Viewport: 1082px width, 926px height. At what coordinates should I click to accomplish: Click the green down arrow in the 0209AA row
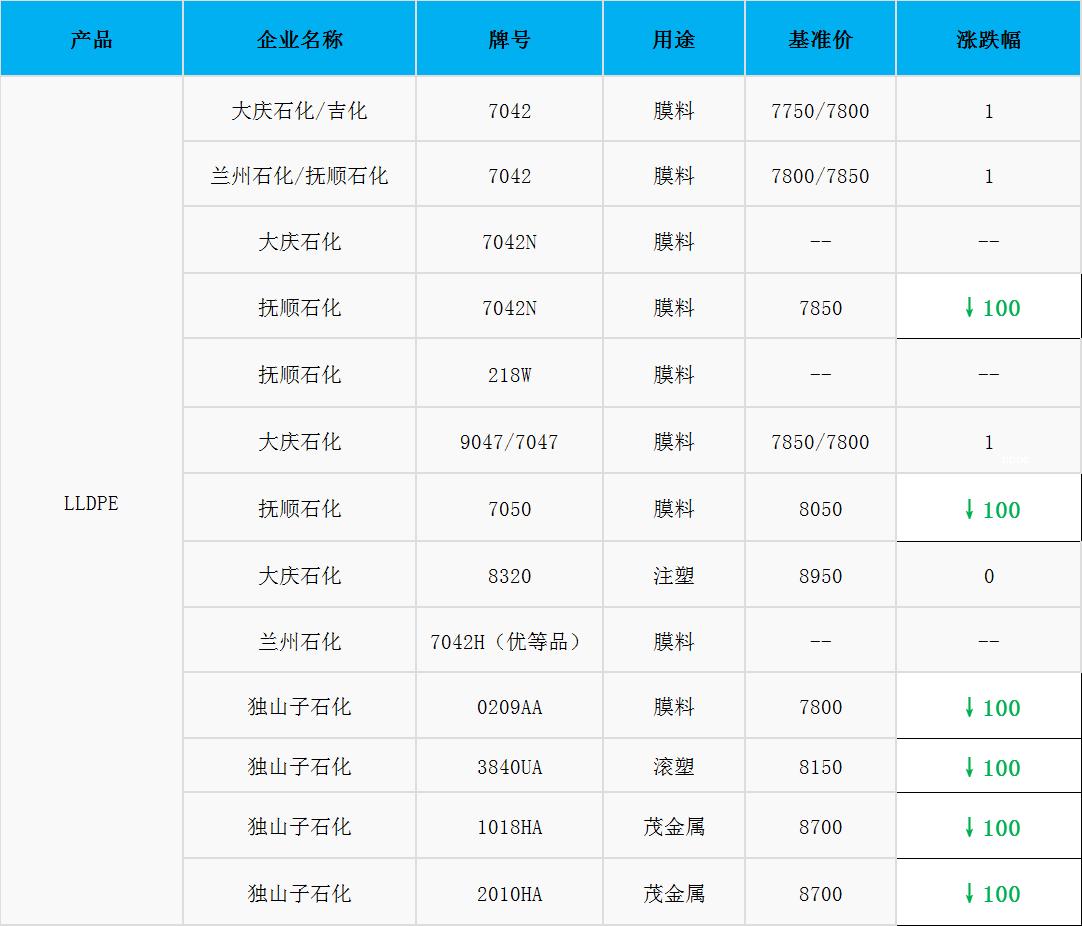[969, 707]
